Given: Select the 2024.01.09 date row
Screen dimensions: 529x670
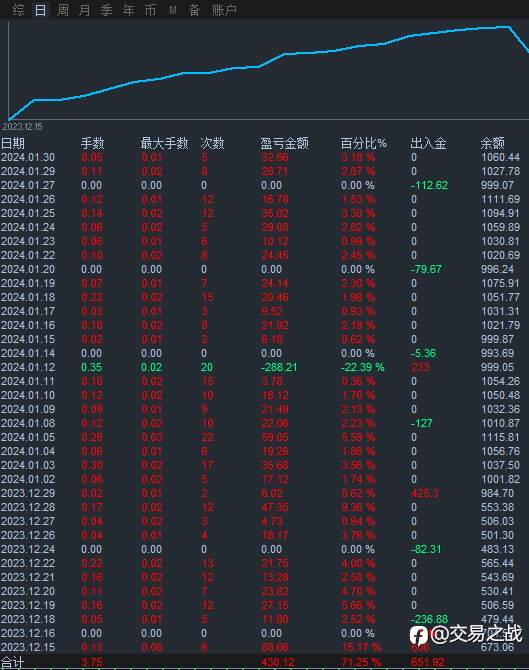Looking at the screenshot, I should [x=28, y=409].
